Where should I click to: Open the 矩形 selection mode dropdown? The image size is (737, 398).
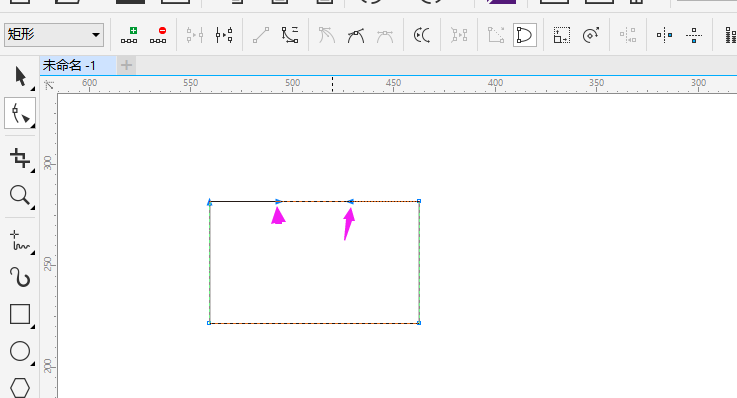pyautogui.click(x=54, y=35)
